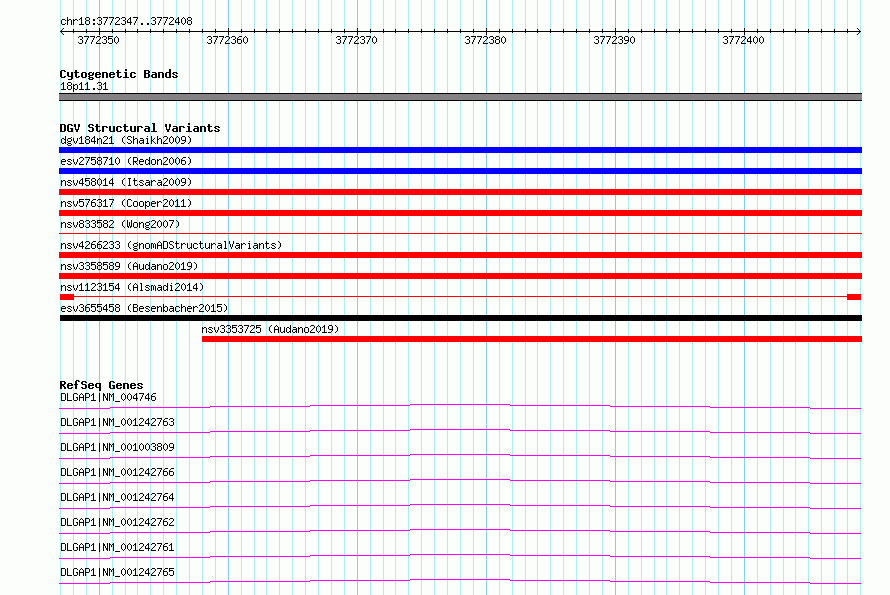The image size is (890, 595).
Task: Open variant nsv576317 (Cooper2011) label
Action: pos(126,203)
